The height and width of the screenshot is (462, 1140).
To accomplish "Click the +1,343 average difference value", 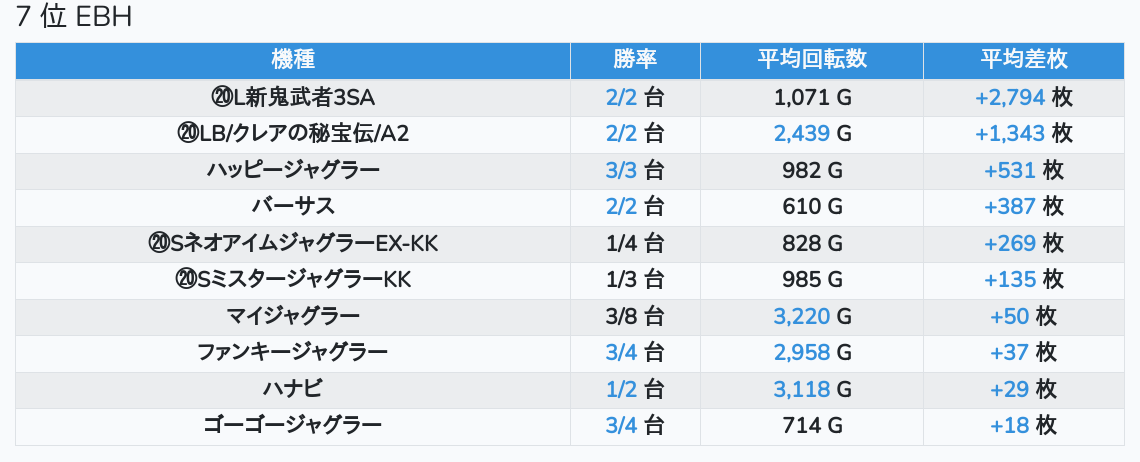I will [x=1010, y=133].
